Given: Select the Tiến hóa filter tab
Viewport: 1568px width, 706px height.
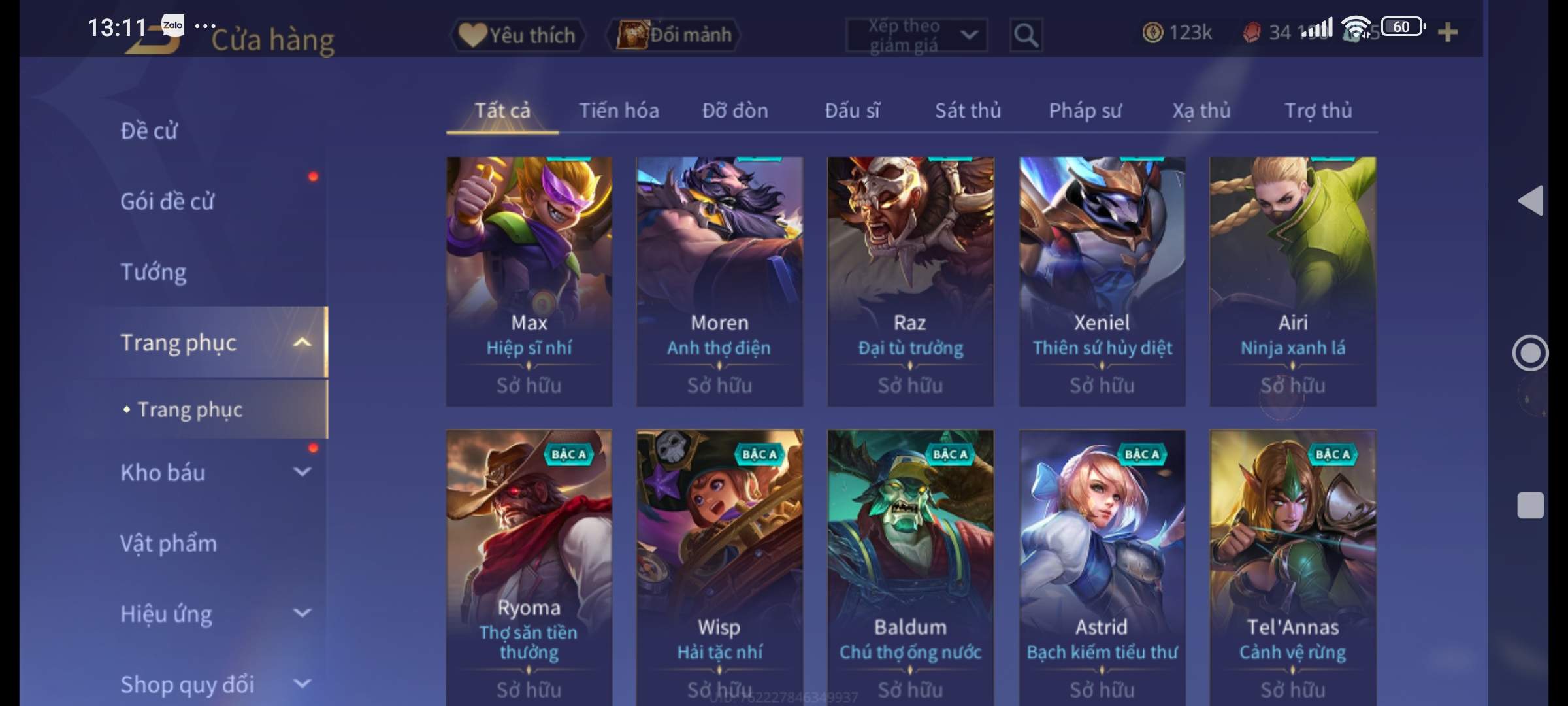Looking at the screenshot, I should pyautogui.click(x=619, y=110).
